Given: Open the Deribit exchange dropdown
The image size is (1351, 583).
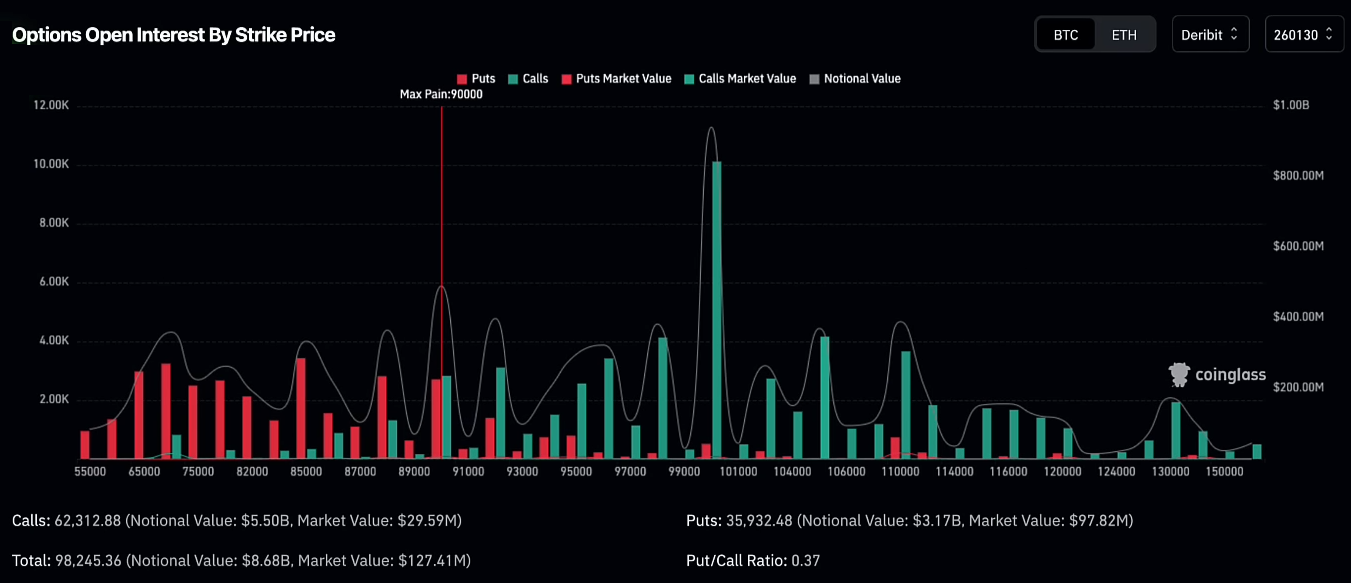Looking at the screenshot, I should [x=1210, y=35].
